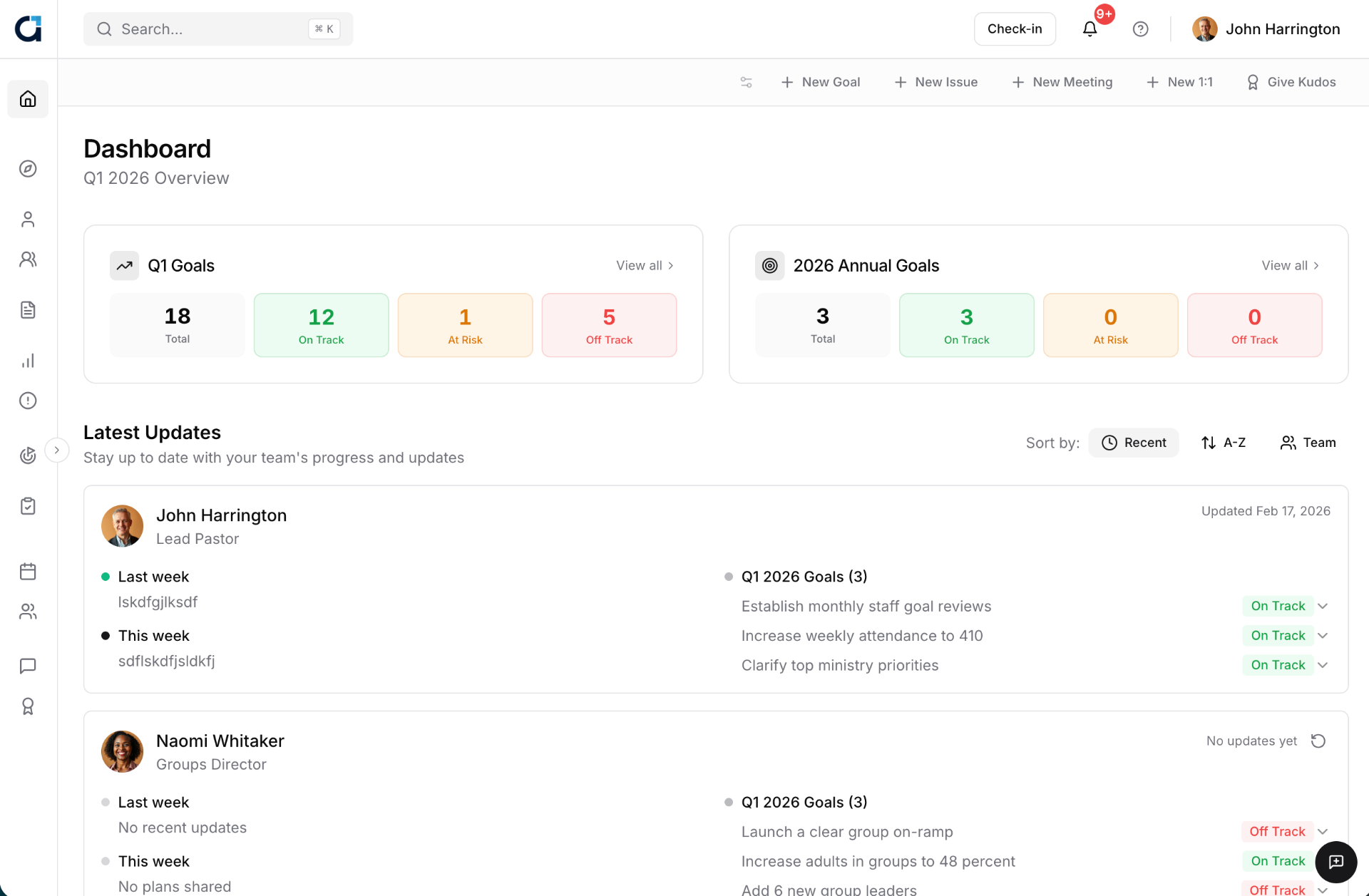Open the New Meeting menu item

click(x=1062, y=82)
